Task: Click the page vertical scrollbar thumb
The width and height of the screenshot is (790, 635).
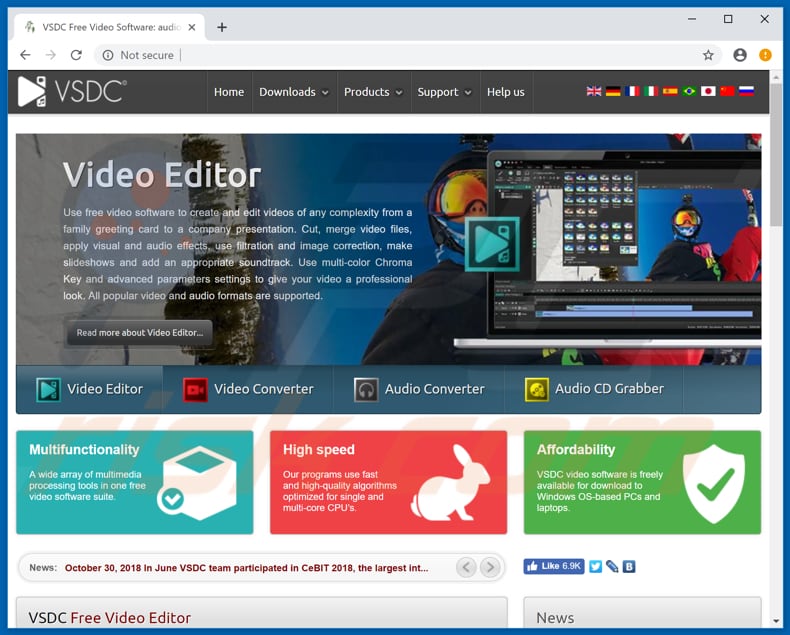Action: pyautogui.click(x=776, y=155)
